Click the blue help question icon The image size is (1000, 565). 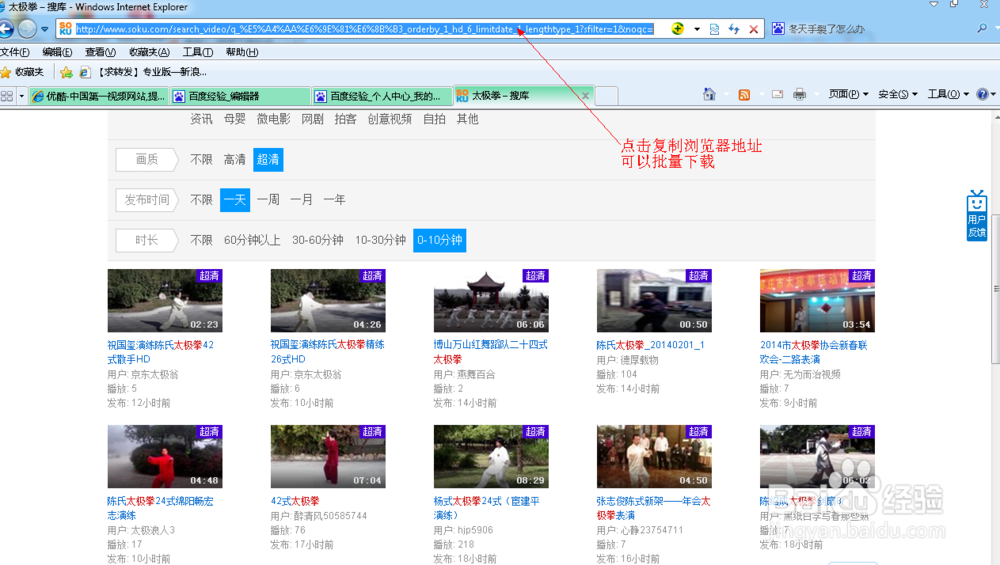[x=983, y=94]
